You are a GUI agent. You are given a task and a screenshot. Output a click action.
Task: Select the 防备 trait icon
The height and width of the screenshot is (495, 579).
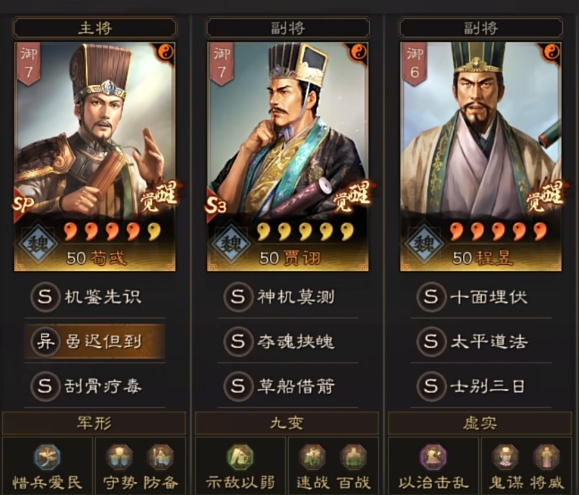tap(160, 457)
